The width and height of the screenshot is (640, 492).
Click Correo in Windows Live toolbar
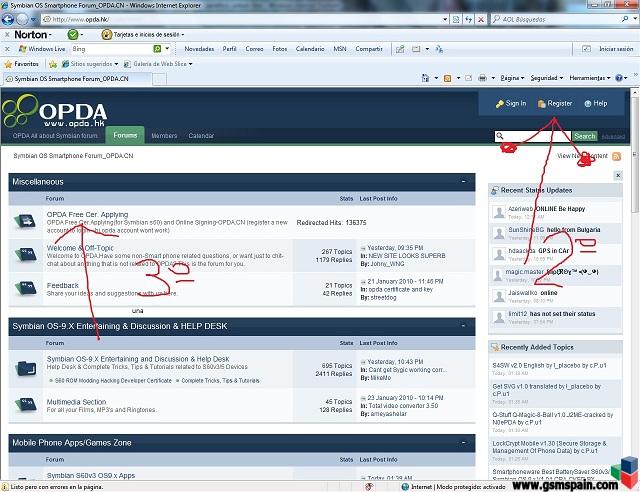[x=254, y=49]
